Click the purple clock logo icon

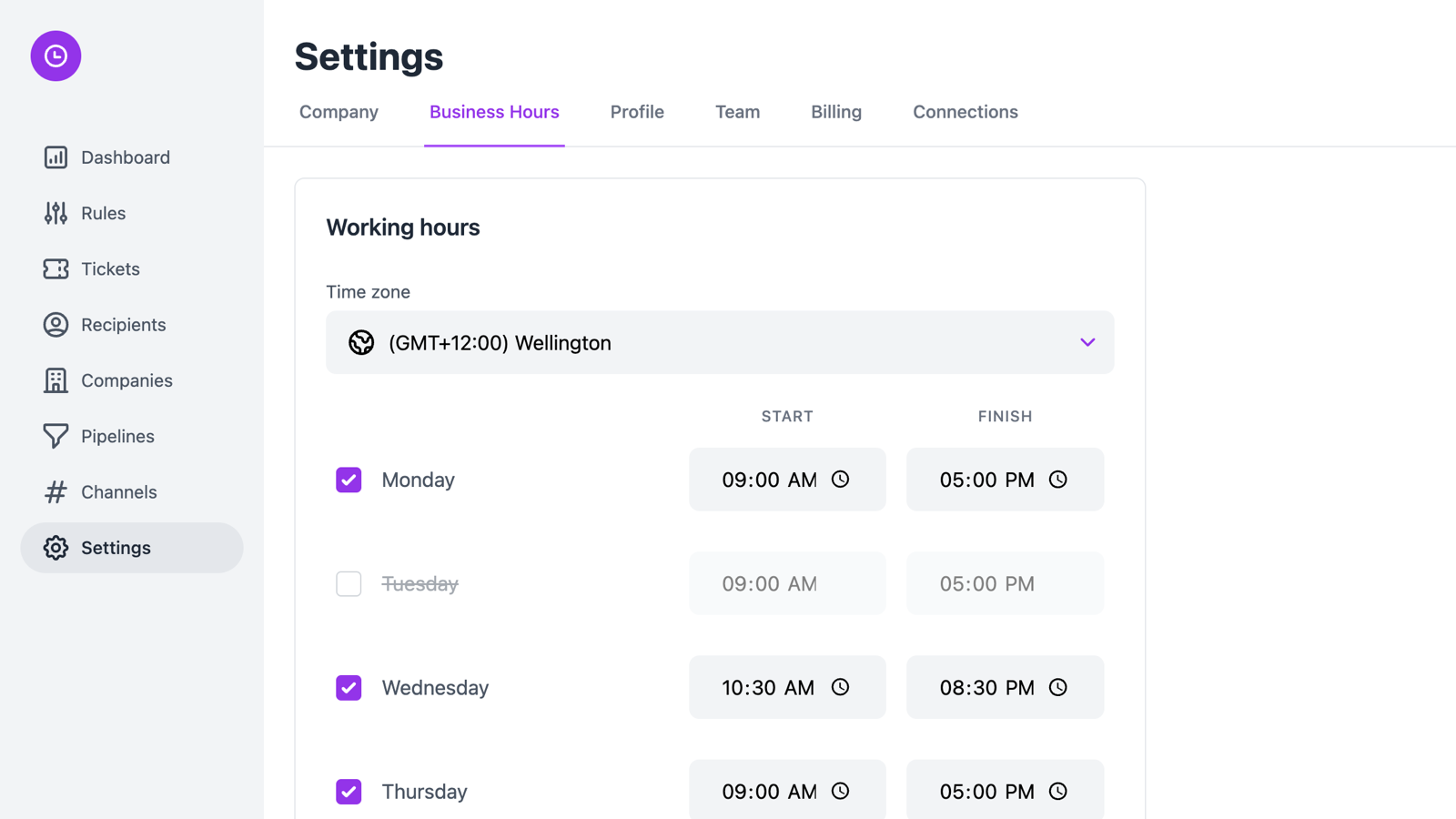pyautogui.click(x=56, y=56)
